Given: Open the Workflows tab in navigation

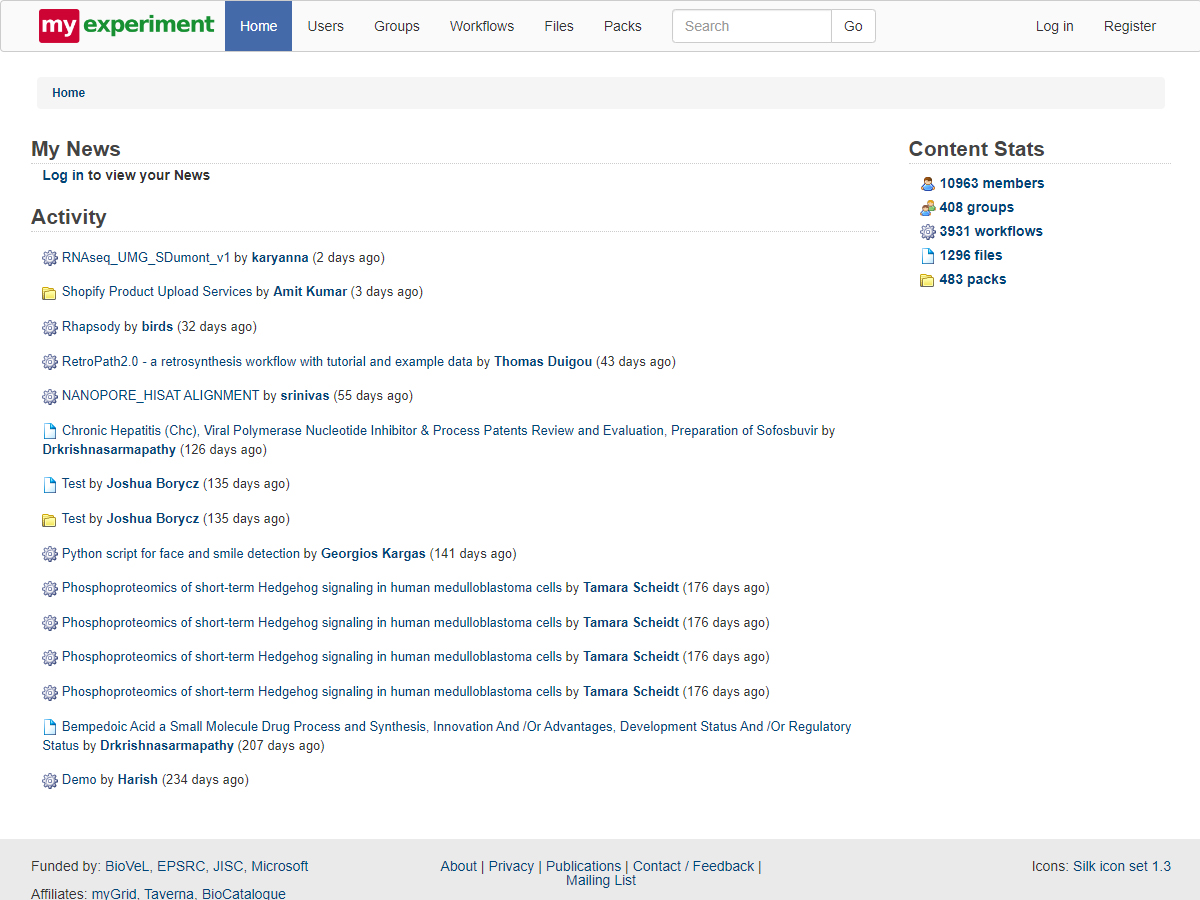Looking at the screenshot, I should 481,26.
